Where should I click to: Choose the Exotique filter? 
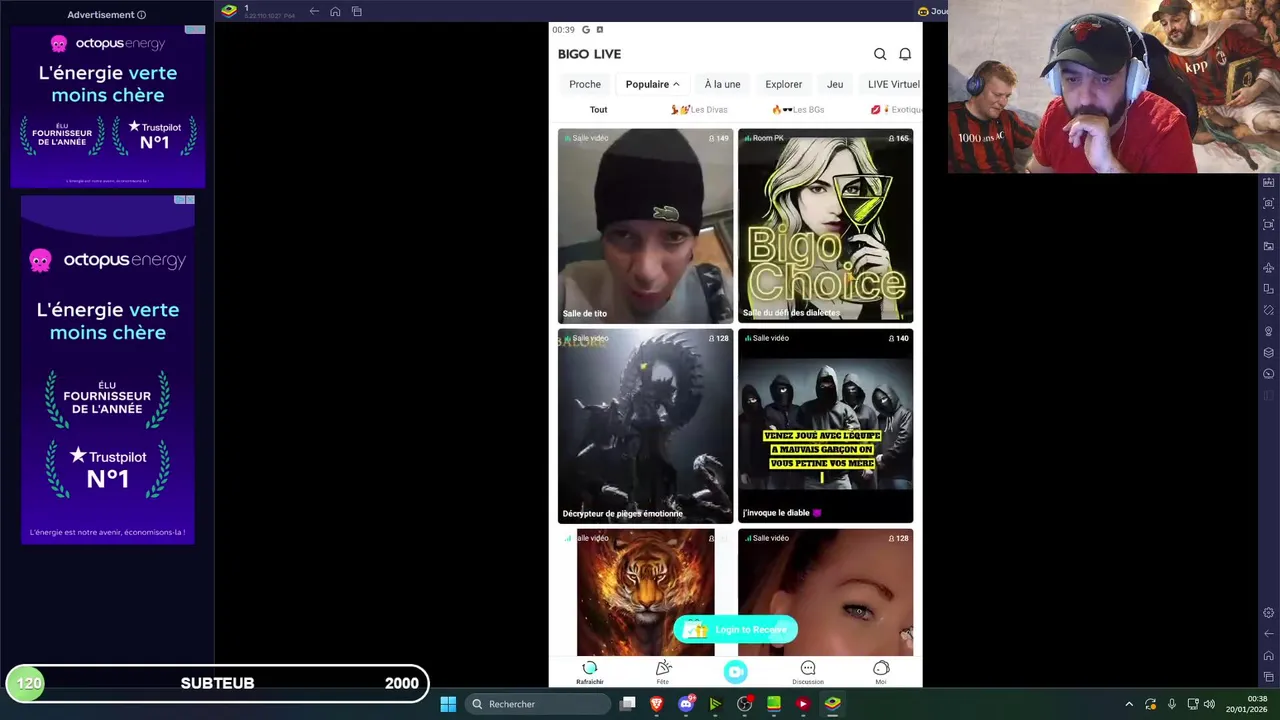tap(896, 110)
